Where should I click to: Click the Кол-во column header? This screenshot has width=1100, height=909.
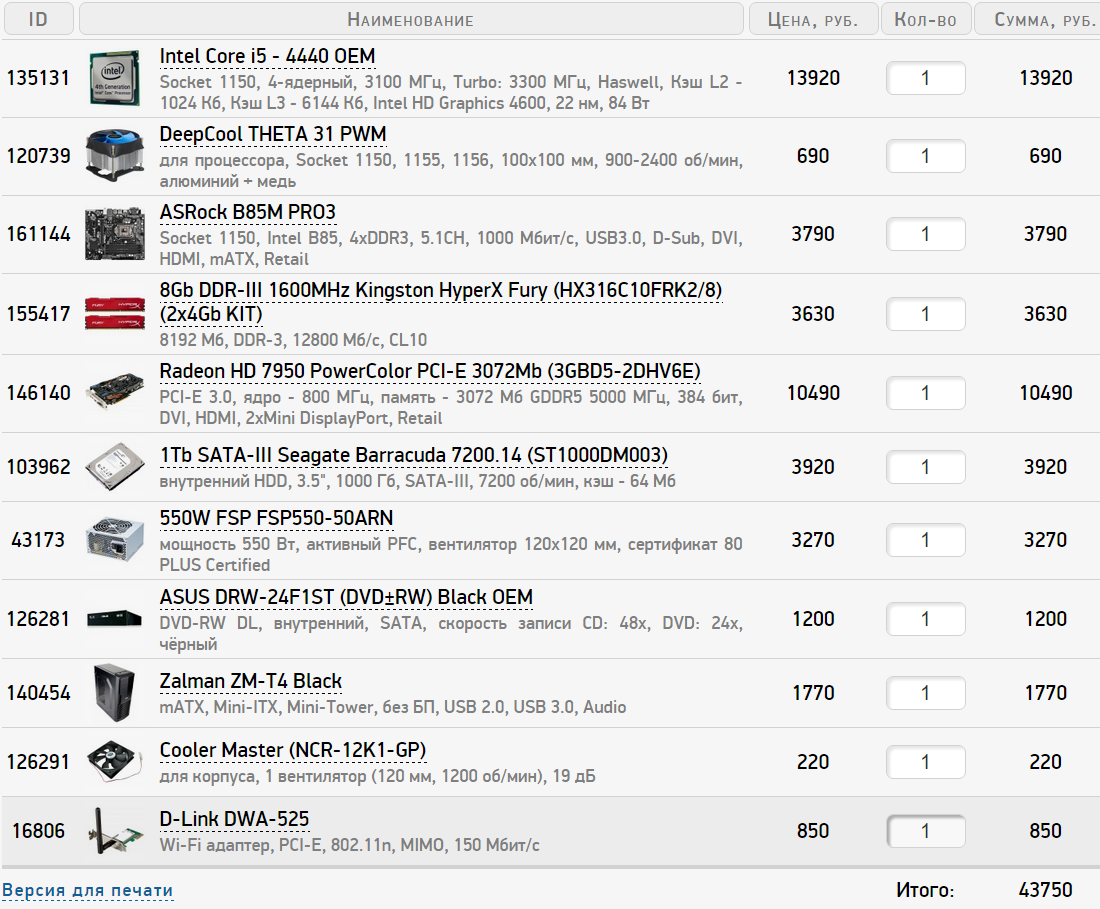[925, 19]
